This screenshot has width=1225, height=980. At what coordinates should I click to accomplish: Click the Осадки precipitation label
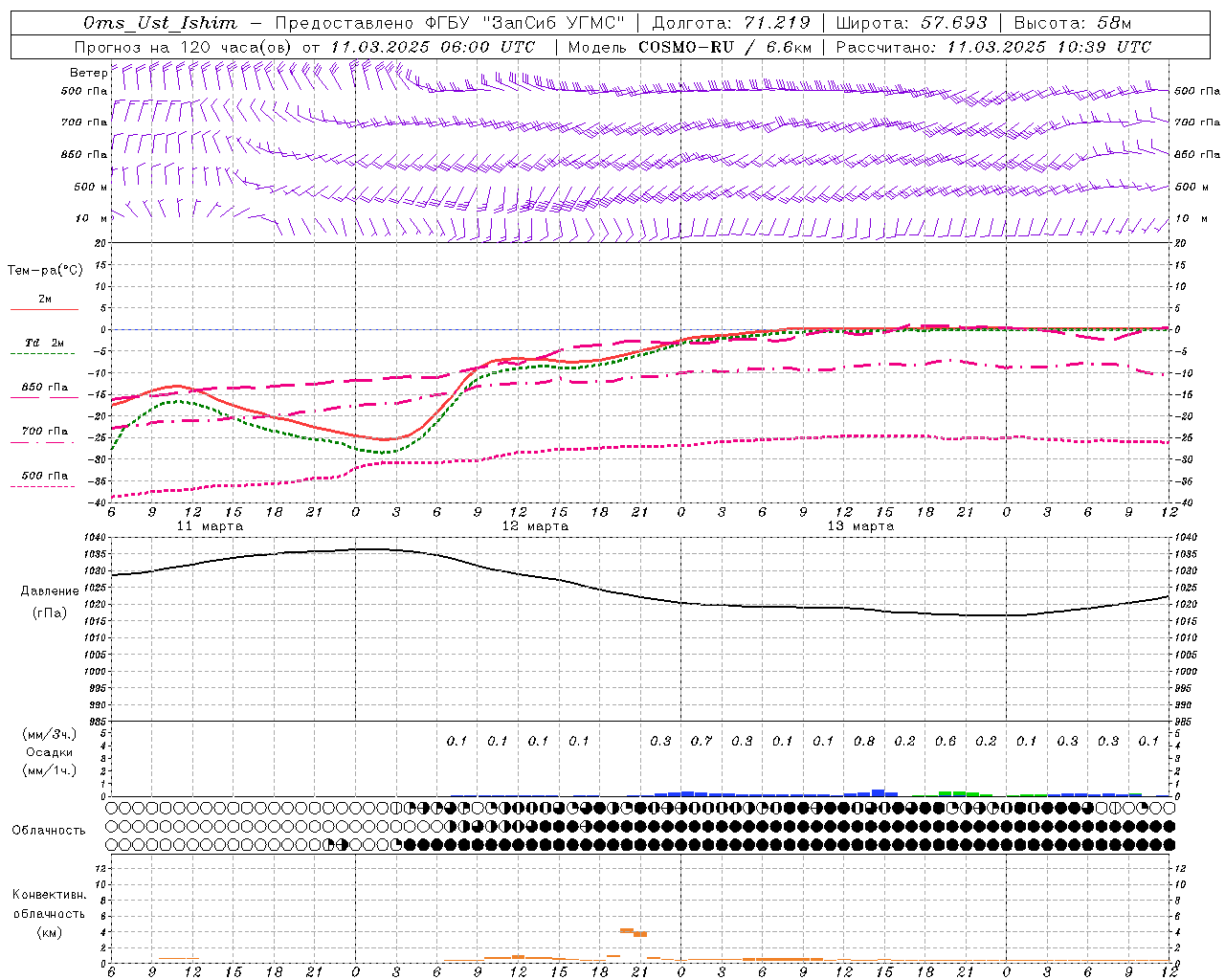[50, 752]
